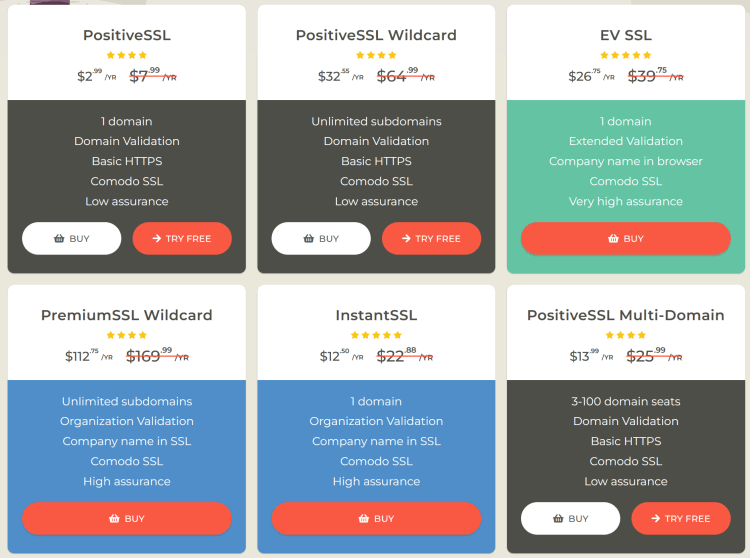Image resolution: width=750 pixels, height=558 pixels.
Task: Click basket icon on PositiveSSL Multi-Domain Buy
Action: coord(558,519)
